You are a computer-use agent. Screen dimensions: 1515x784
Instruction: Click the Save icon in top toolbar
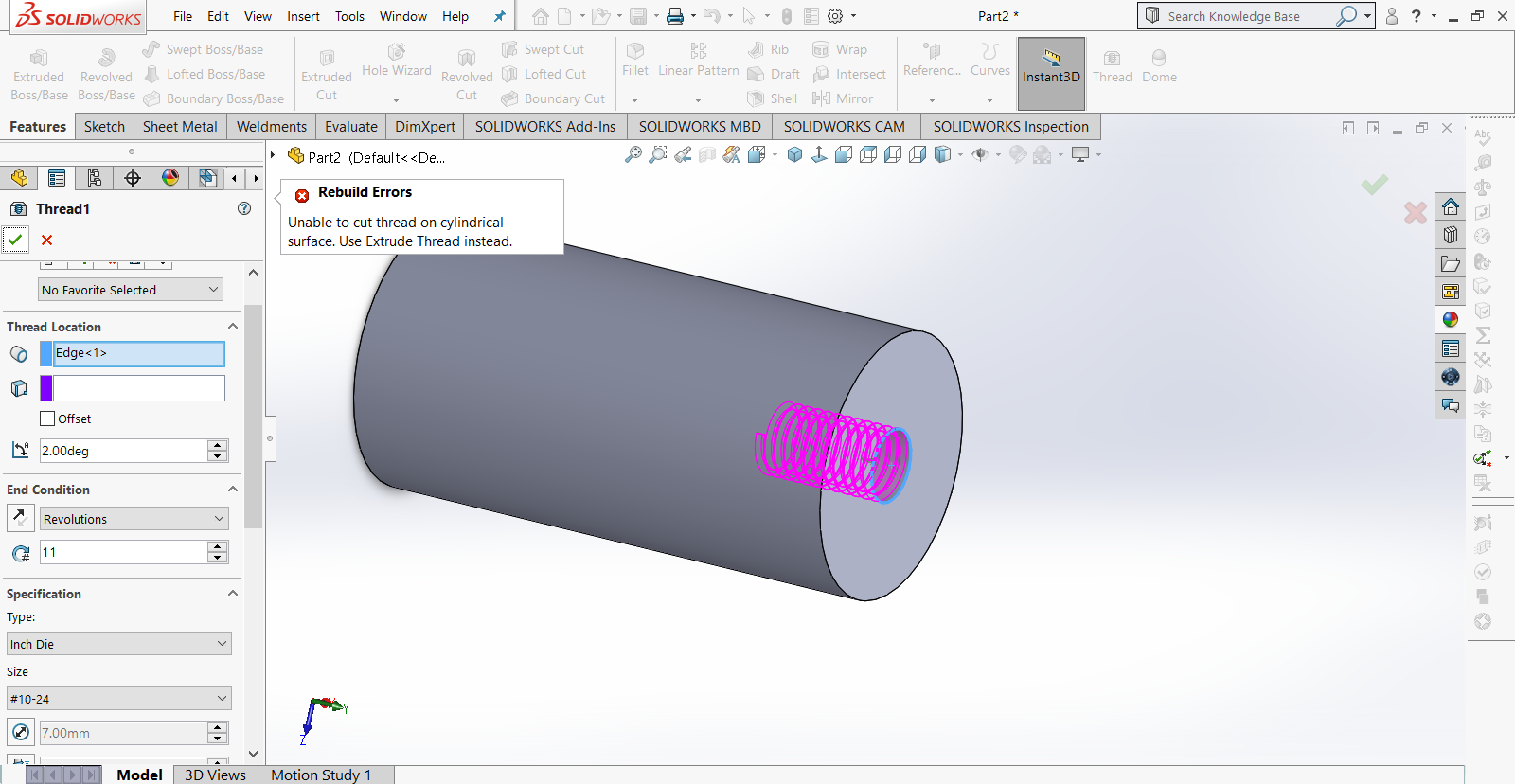point(638,16)
